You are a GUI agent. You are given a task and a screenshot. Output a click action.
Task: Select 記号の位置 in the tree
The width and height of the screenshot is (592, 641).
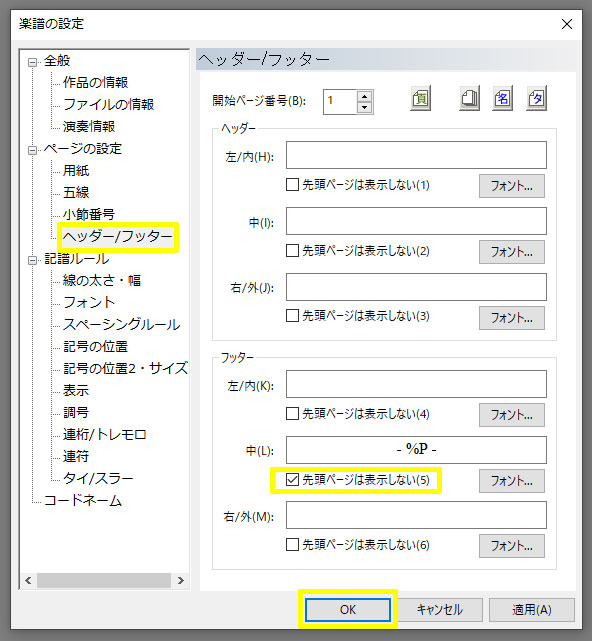click(95, 347)
